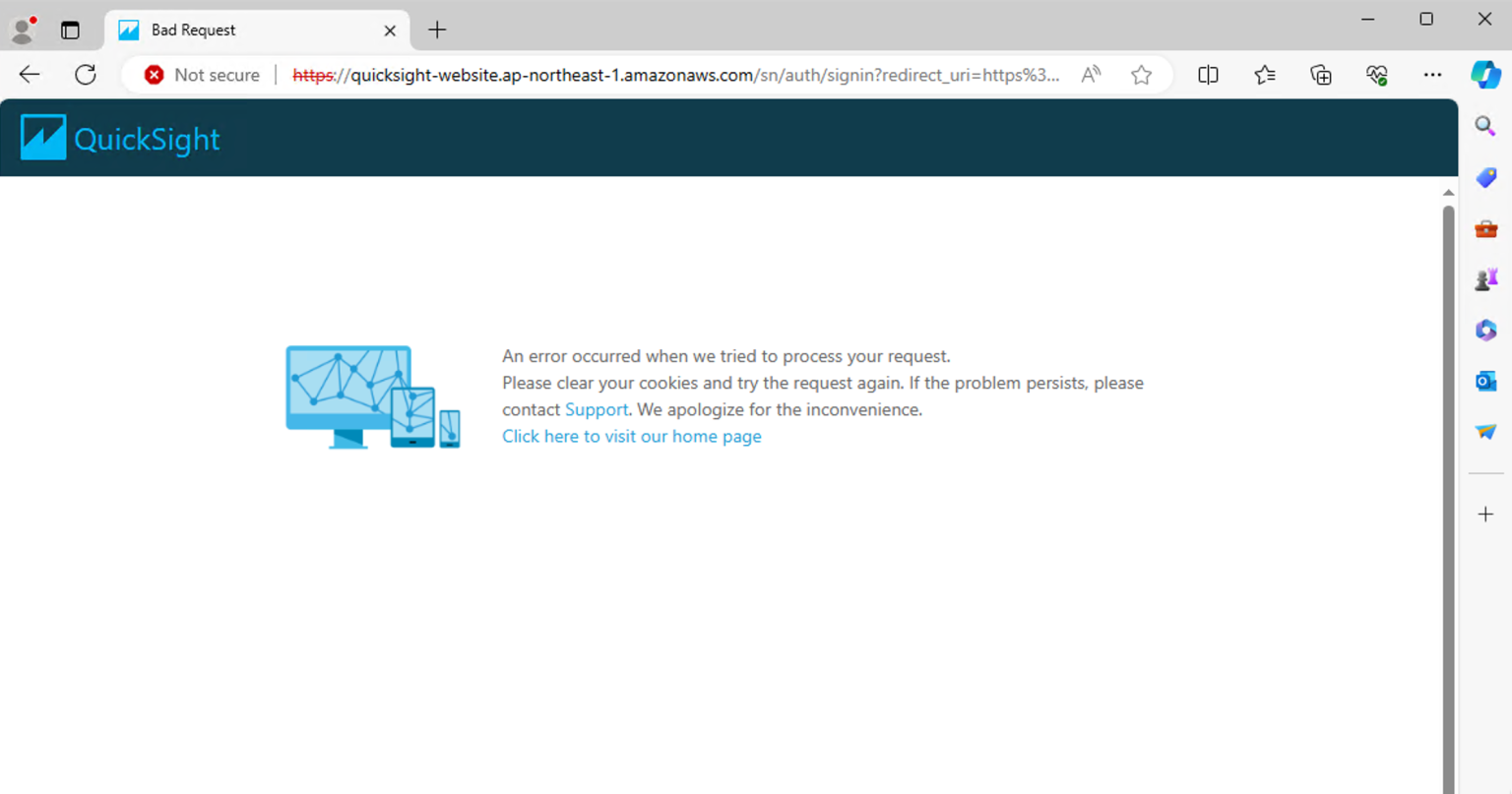Enable split screen view
This screenshot has width=1512, height=794.
pyautogui.click(x=1208, y=74)
